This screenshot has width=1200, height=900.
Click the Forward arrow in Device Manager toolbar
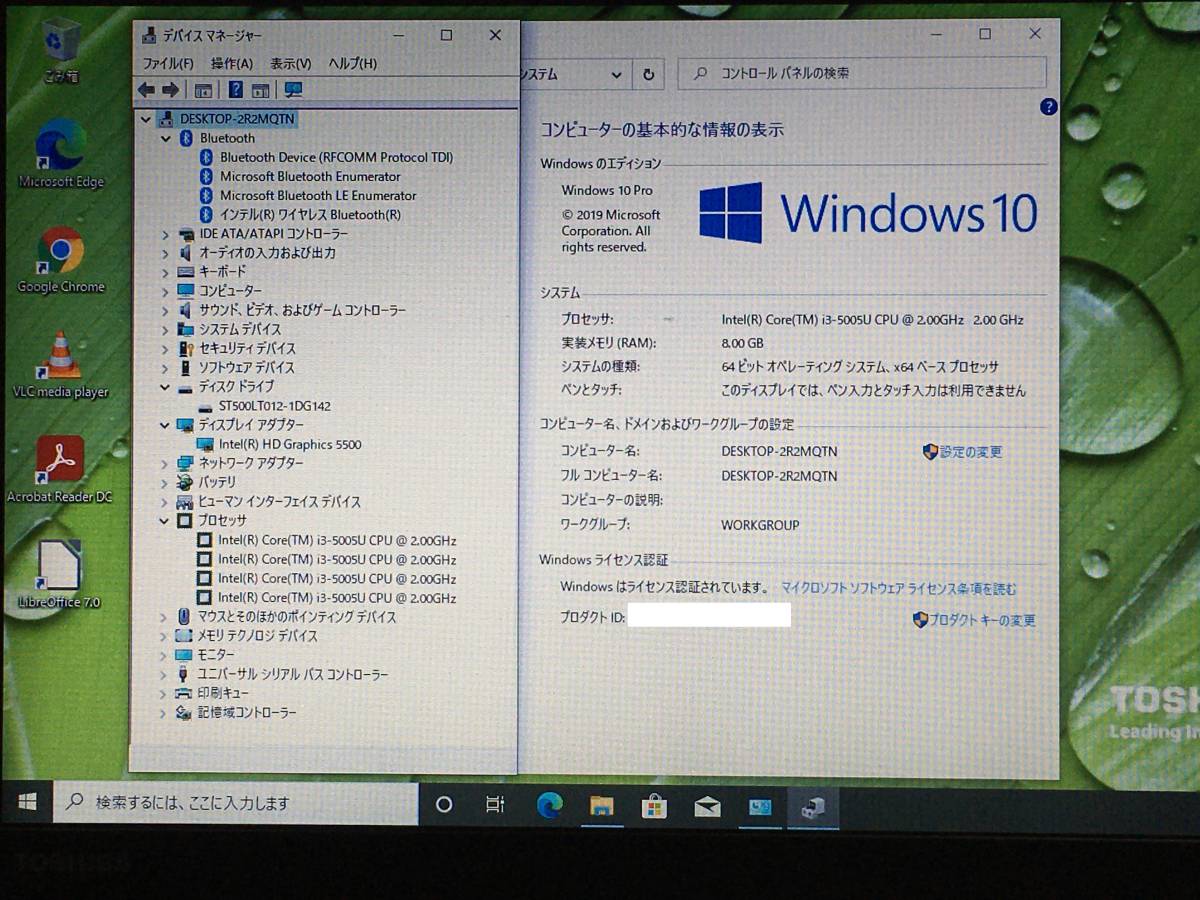point(170,90)
